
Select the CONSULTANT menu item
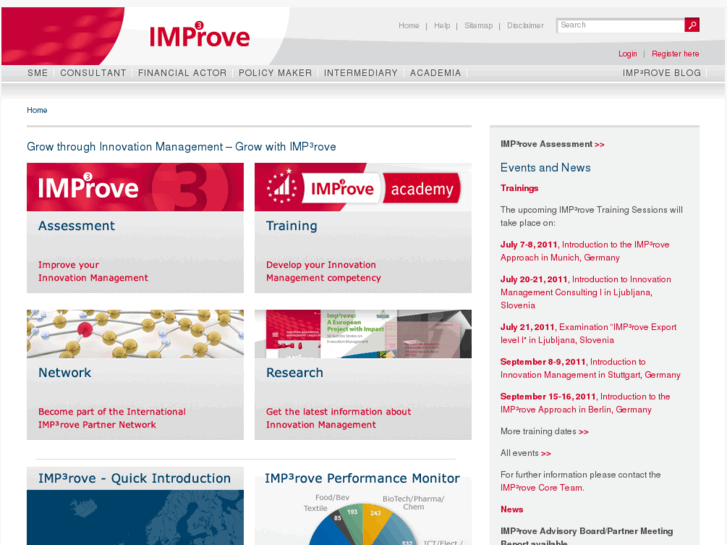pos(93,73)
